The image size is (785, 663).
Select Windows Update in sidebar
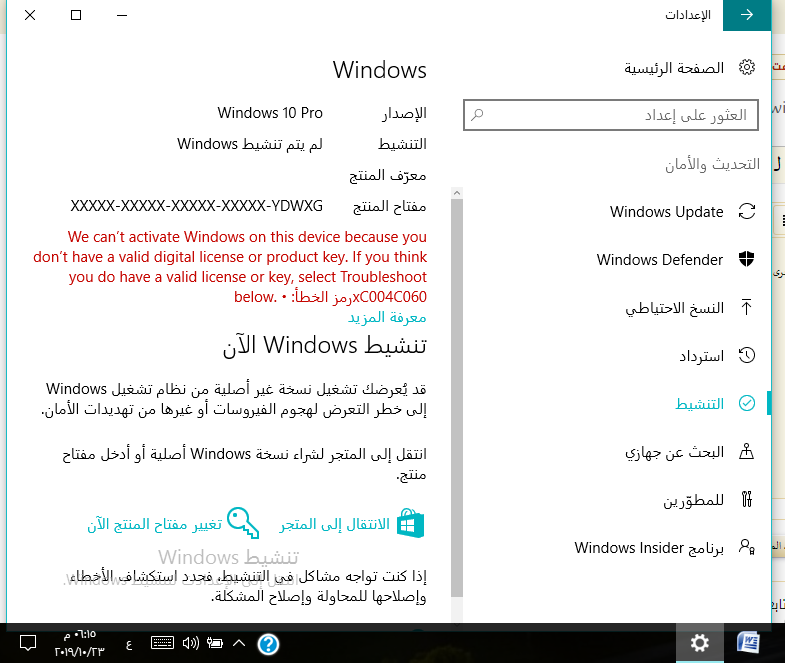click(x=666, y=212)
